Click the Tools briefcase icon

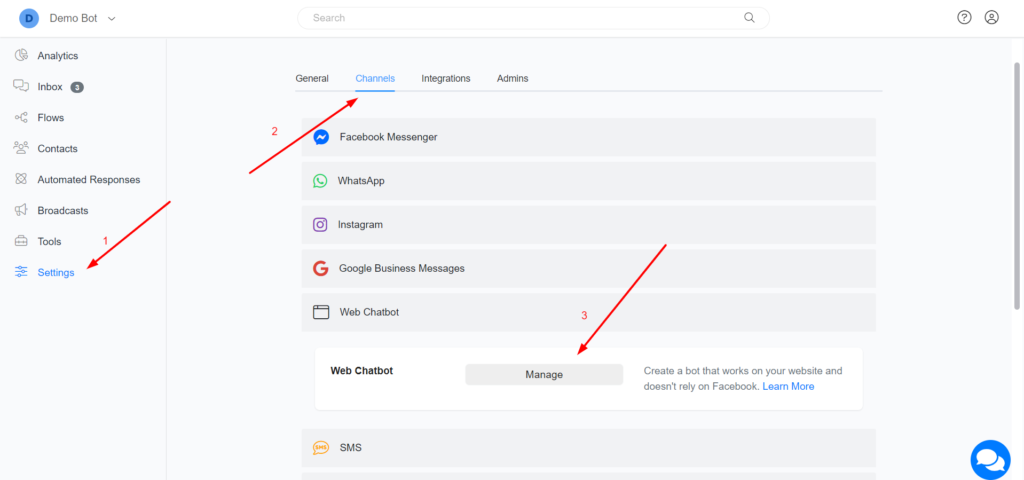(22, 241)
